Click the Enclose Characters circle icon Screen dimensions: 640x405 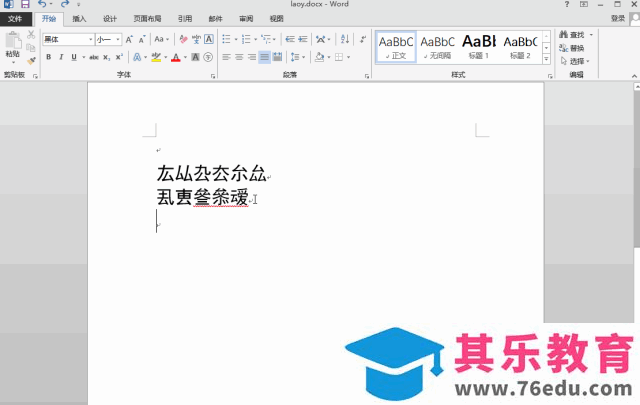click(x=208, y=57)
